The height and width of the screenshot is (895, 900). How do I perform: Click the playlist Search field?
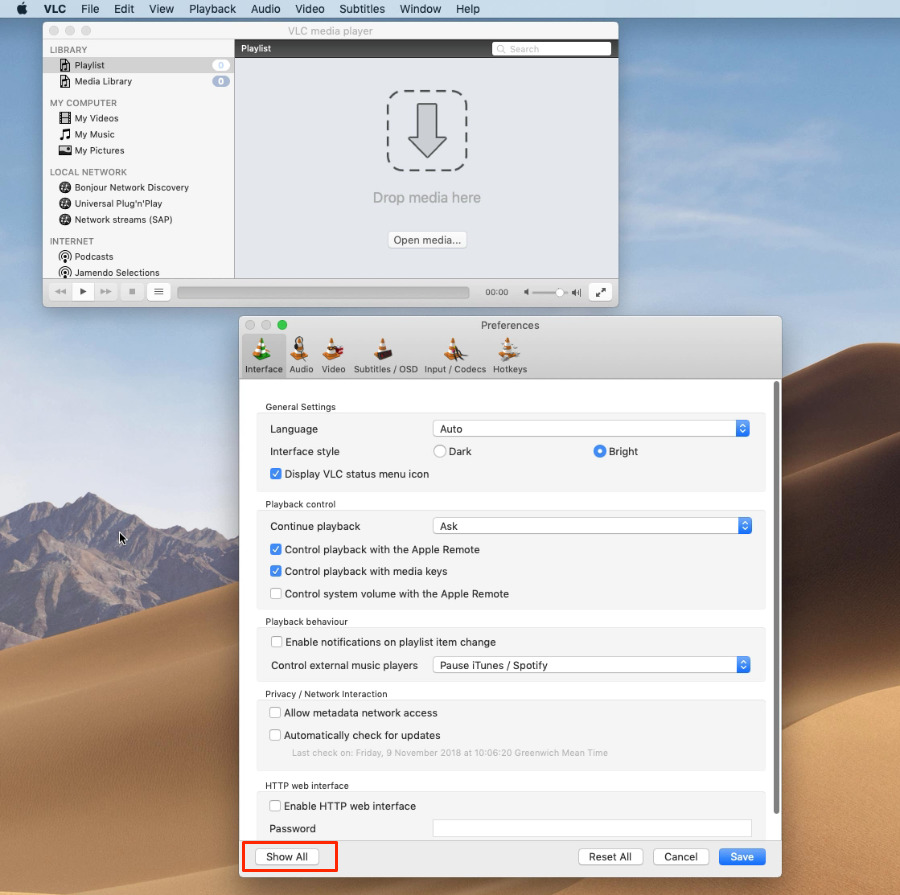pos(552,49)
